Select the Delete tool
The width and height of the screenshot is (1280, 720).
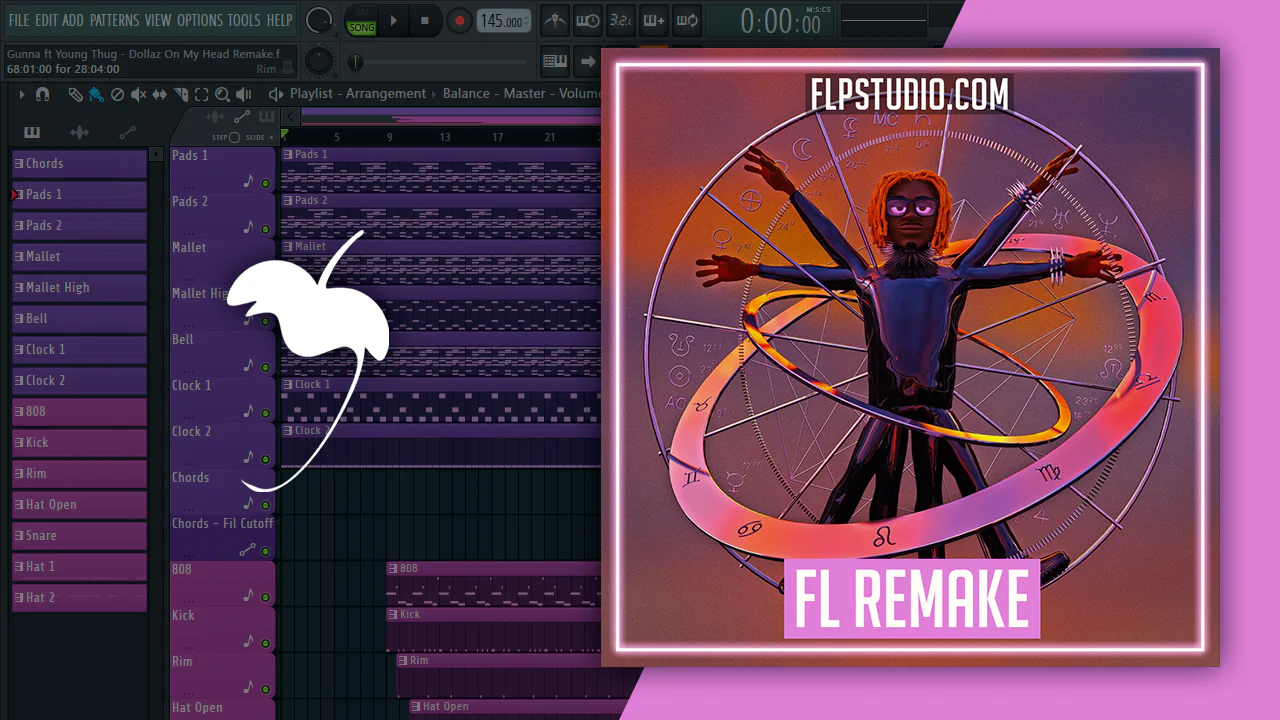point(117,94)
